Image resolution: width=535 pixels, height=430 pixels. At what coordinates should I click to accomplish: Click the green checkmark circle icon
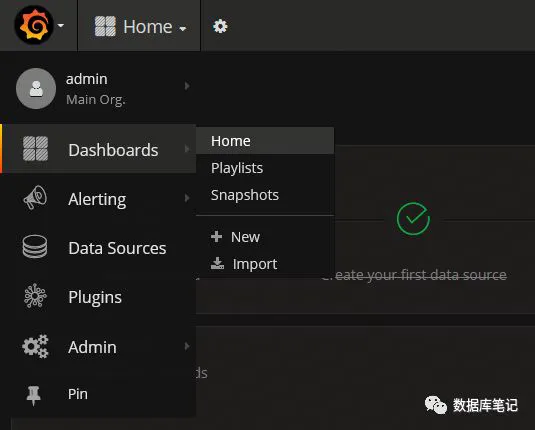(x=413, y=219)
